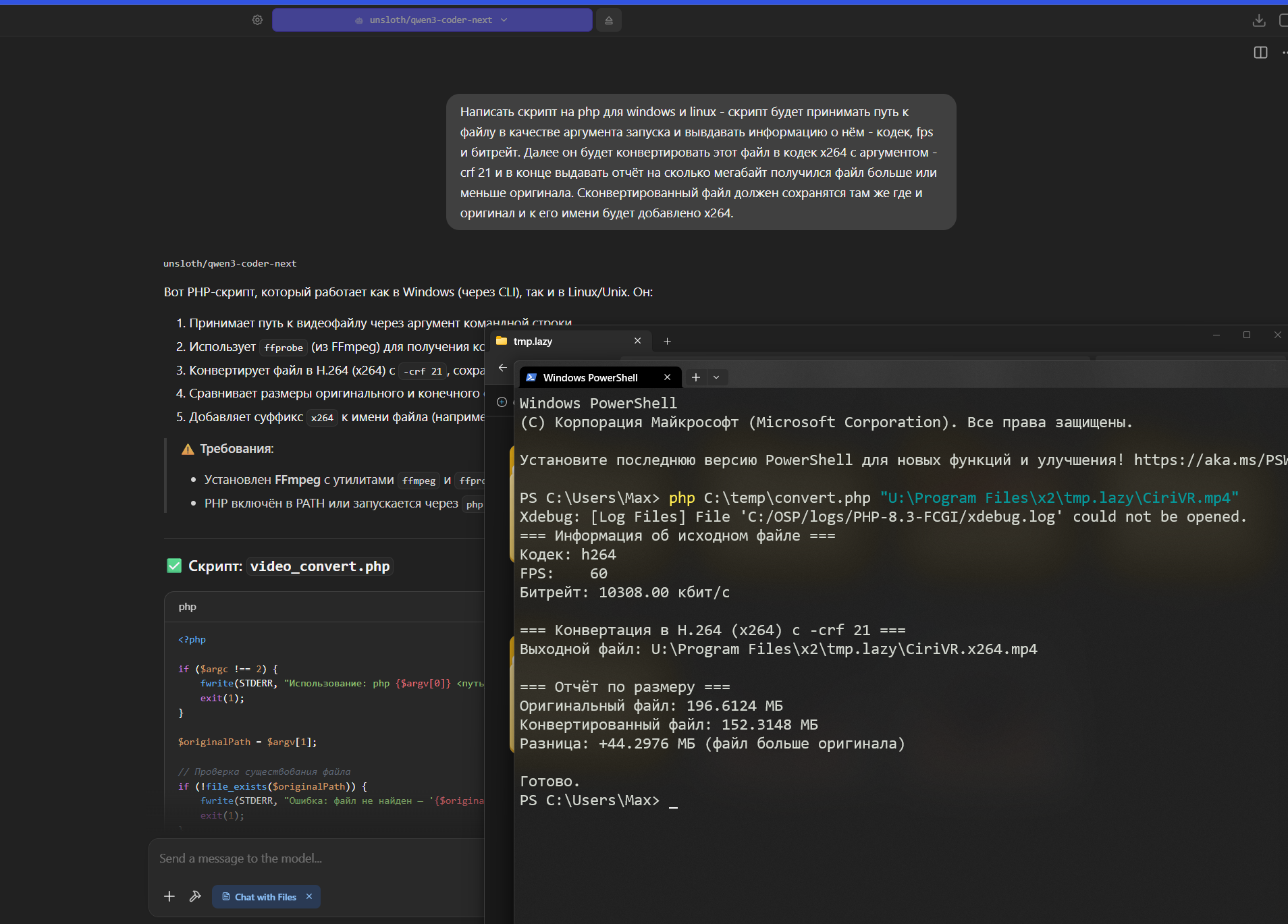Viewport: 1288px width, 924px height.
Task: Click the Готово. line in terminal
Action: (x=550, y=781)
